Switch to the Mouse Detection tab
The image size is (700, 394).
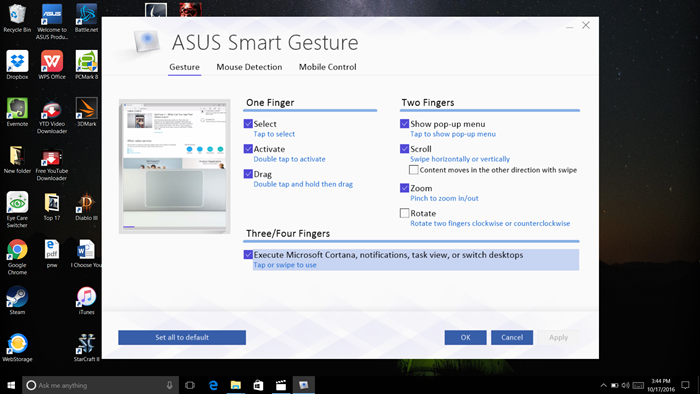point(249,67)
